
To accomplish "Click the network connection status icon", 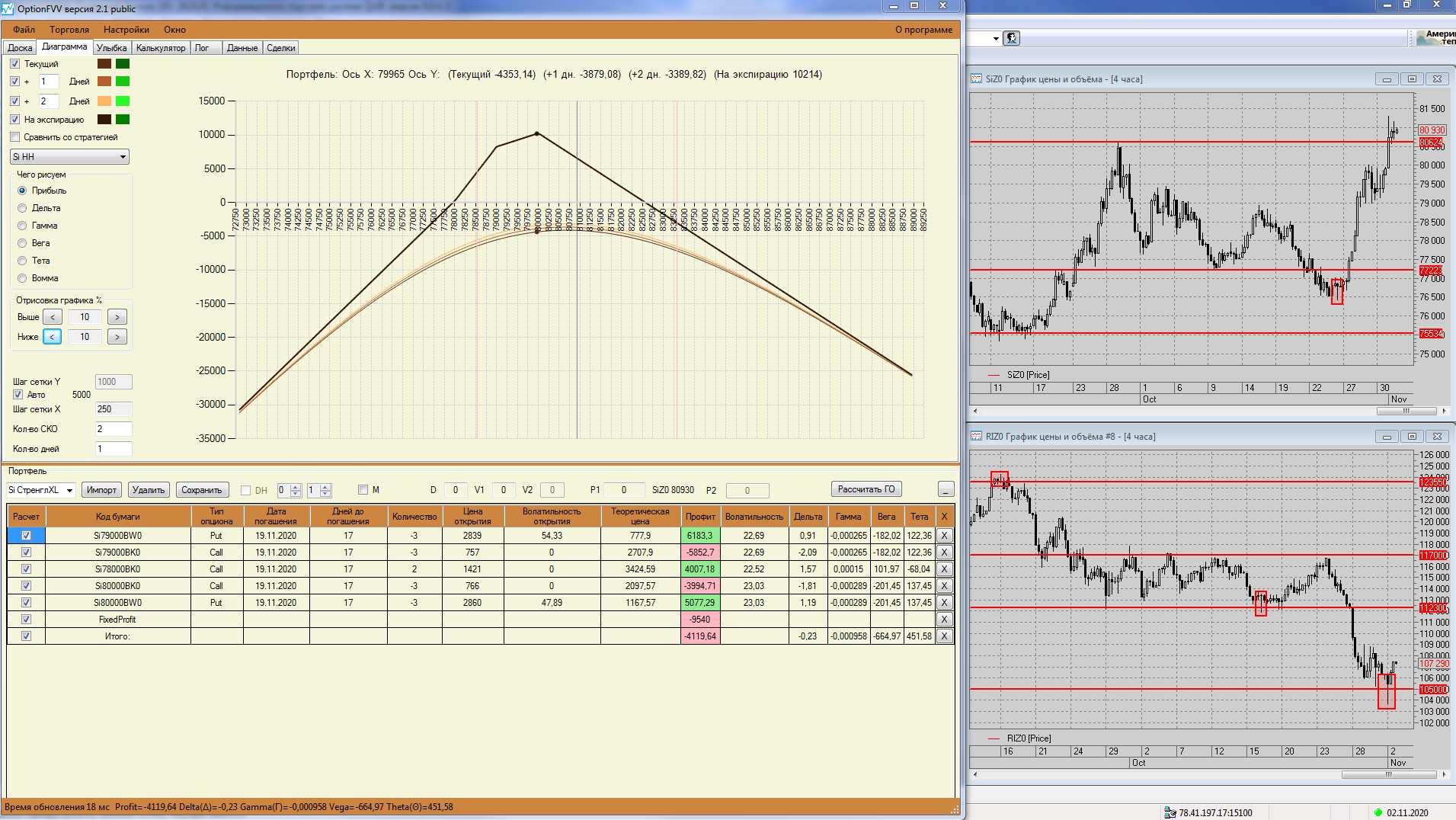I will (x=1170, y=812).
